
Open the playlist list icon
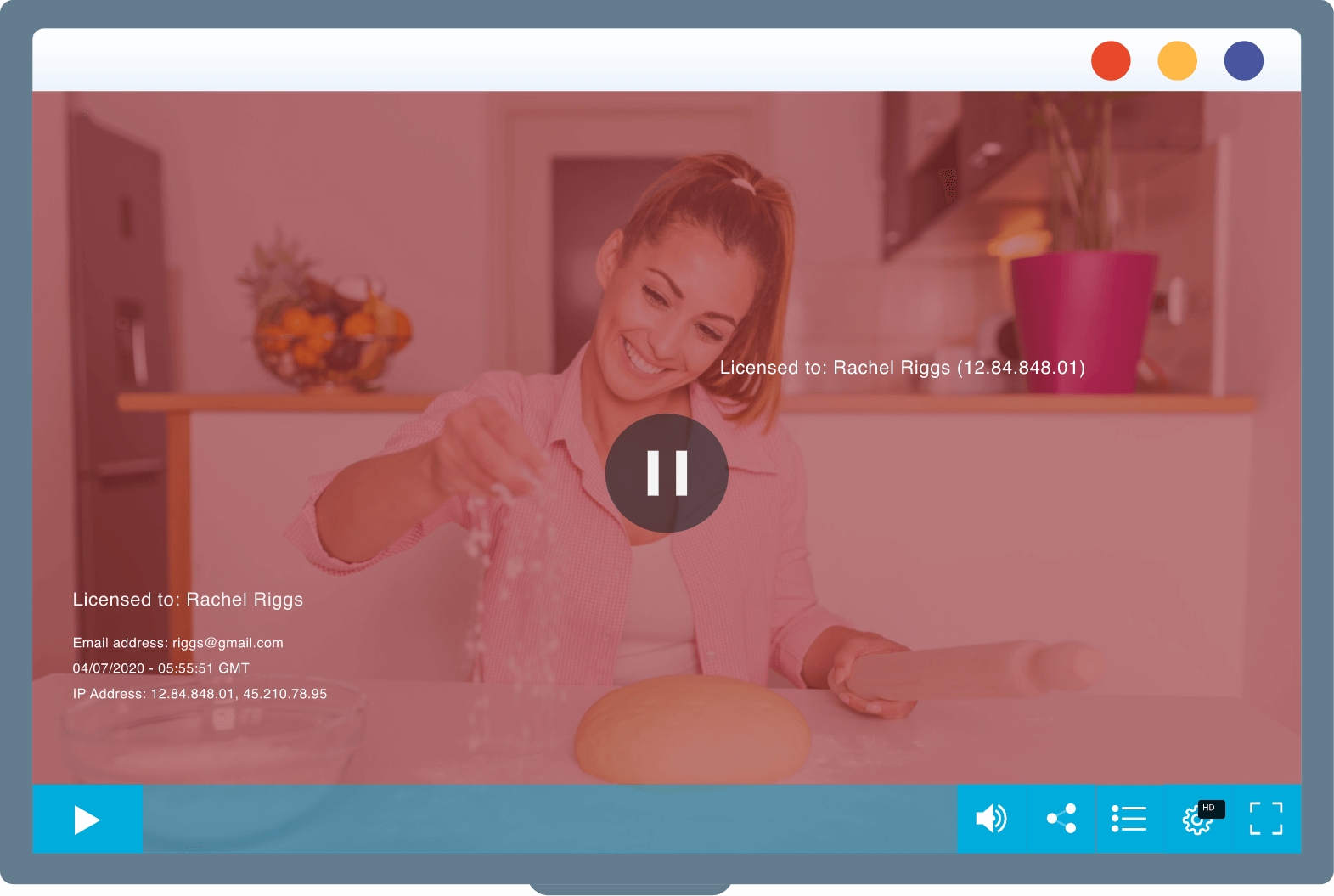pyautogui.click(x=1129, y=819)
